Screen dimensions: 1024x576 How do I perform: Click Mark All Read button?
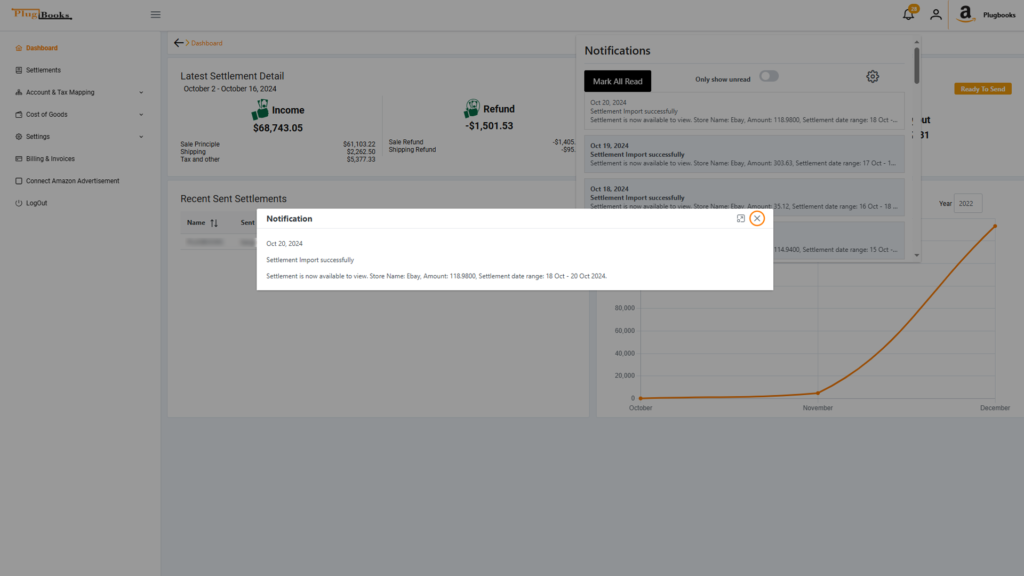pos(617,82)
